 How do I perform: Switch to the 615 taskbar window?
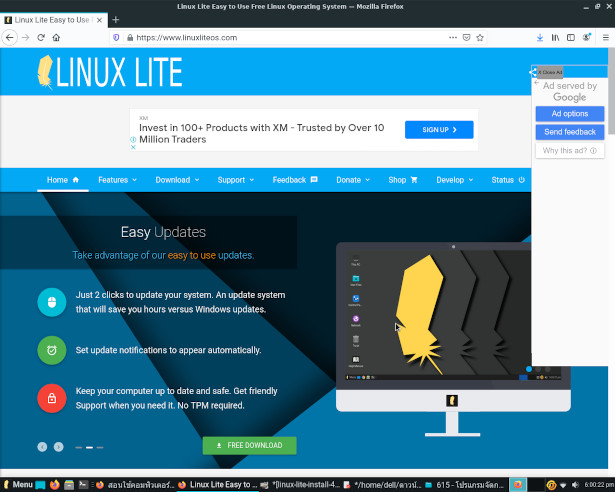point(465,485)
